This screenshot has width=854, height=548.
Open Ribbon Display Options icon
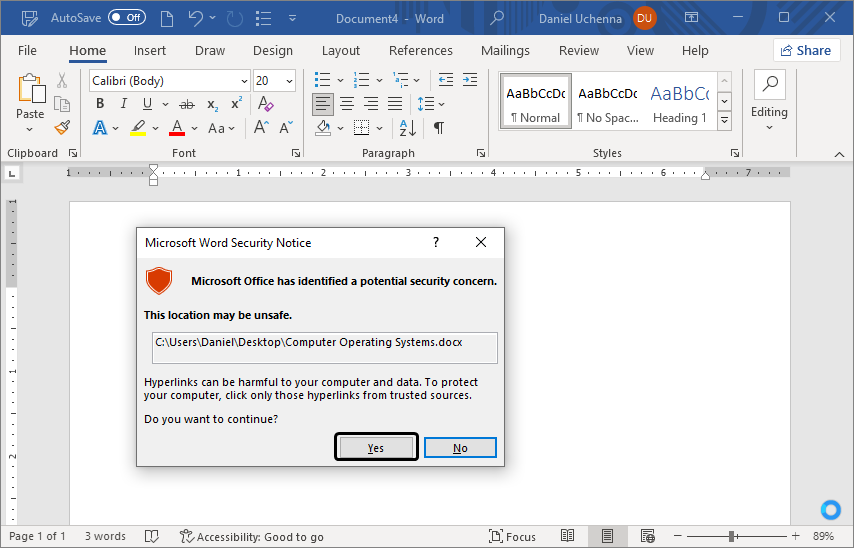pyautogui.click(x=691, y=17)
